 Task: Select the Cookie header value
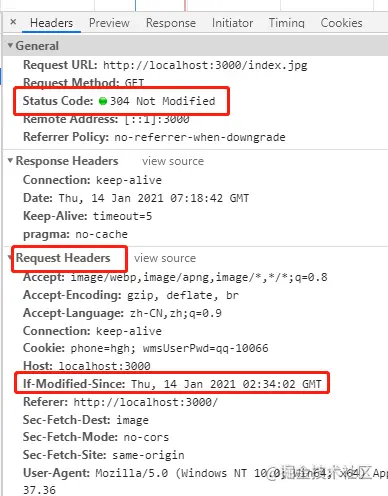tap(169, 348)
